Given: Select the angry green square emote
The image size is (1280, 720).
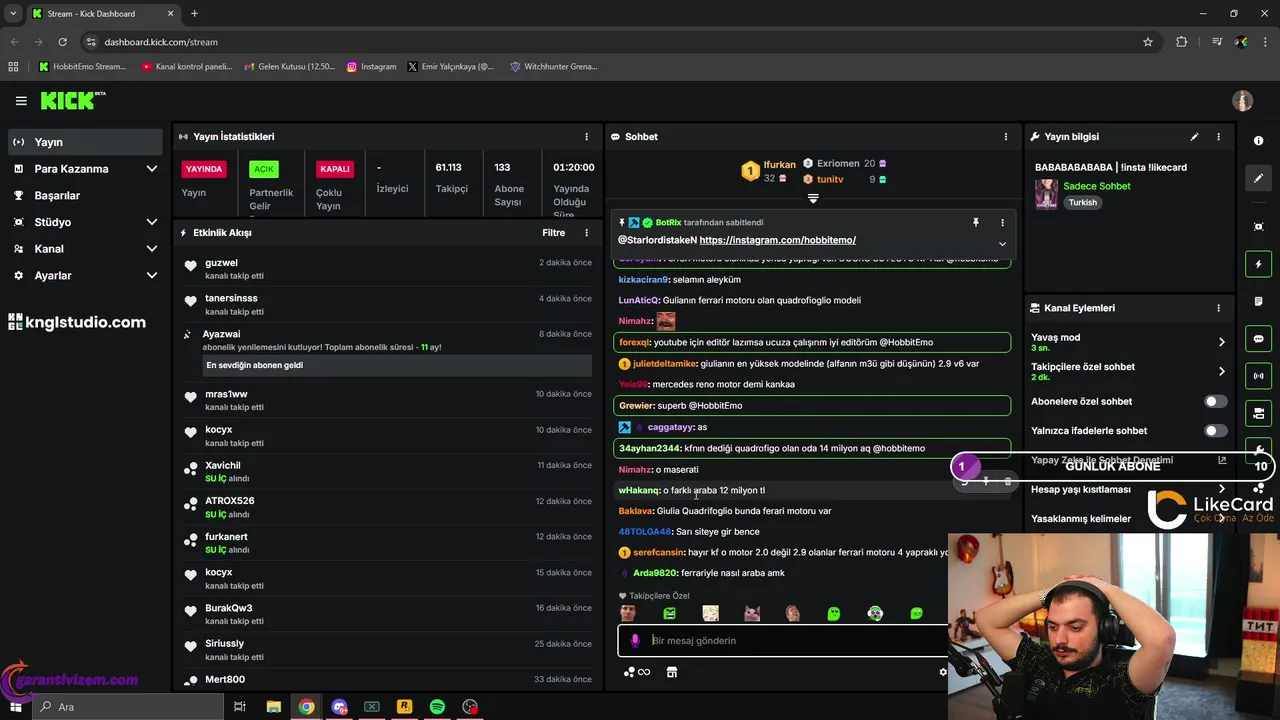Looking at the screenshot, I should point(669,613).
